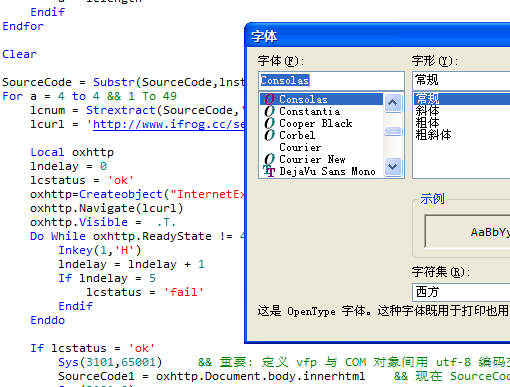This screenshot has width=510, height=387.
Task: Click the OpenType icon beside Constantia
Action: [x=269, y=111]
